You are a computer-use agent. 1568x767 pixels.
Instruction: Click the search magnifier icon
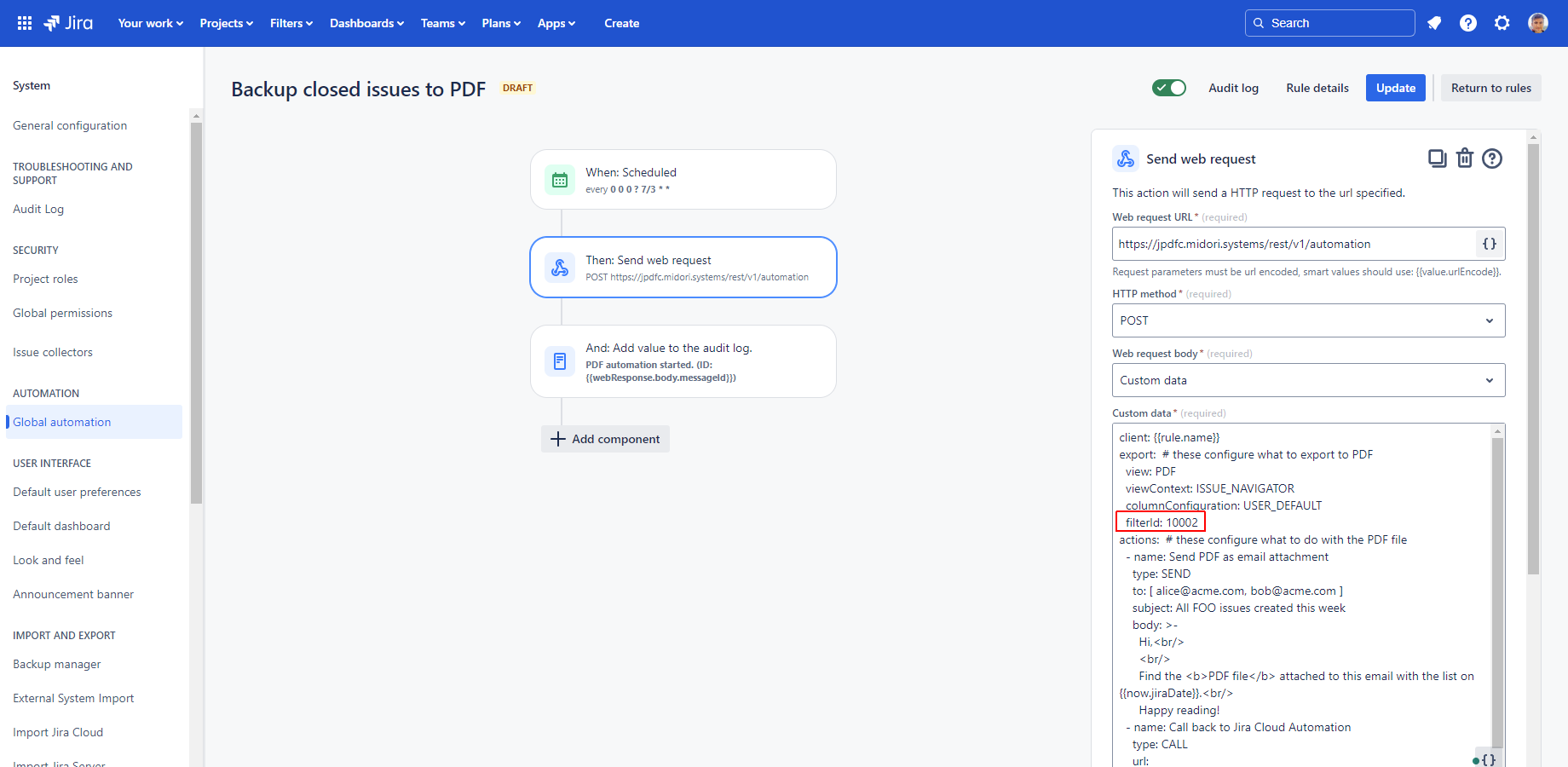point(1259,23)
